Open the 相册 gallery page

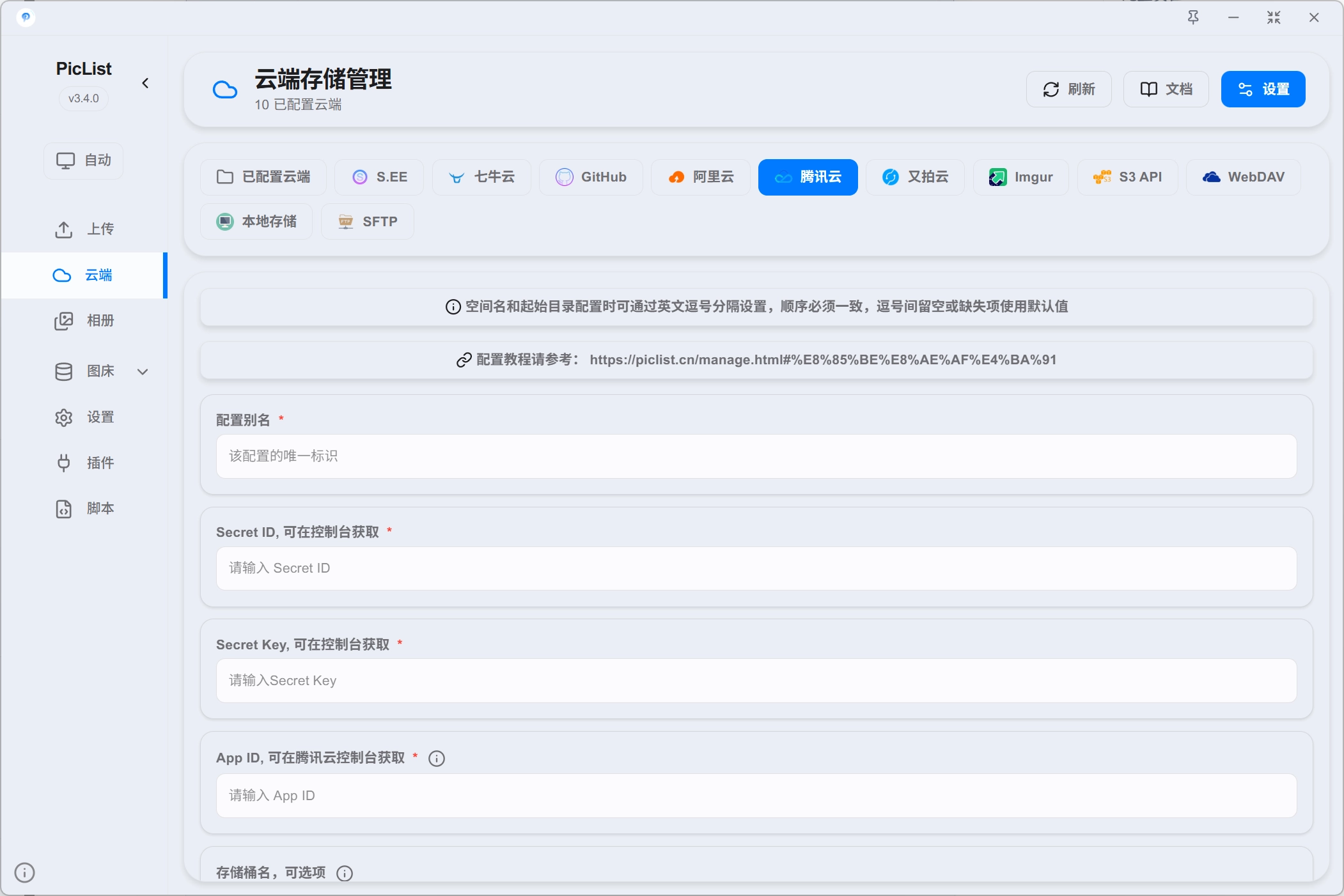click(x=84, y=320)
